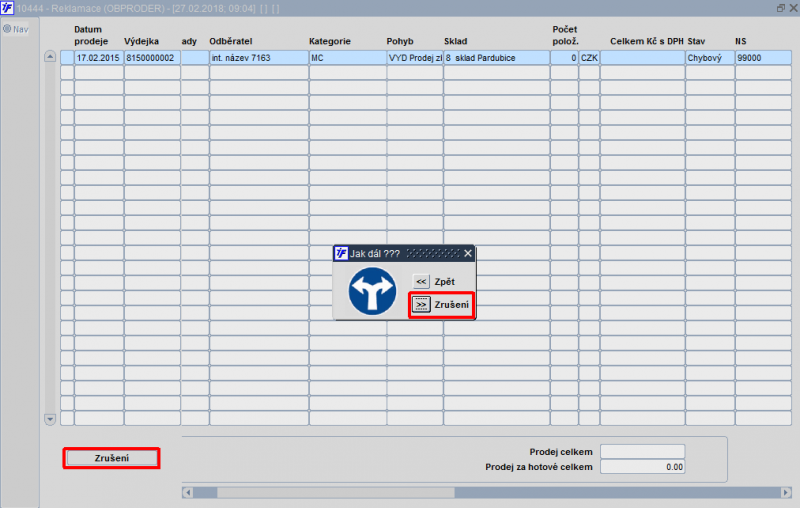Click the blue fork-arrow icon in dialog
The width and height of the screenshot is (800, 508).
click(372, 291)
